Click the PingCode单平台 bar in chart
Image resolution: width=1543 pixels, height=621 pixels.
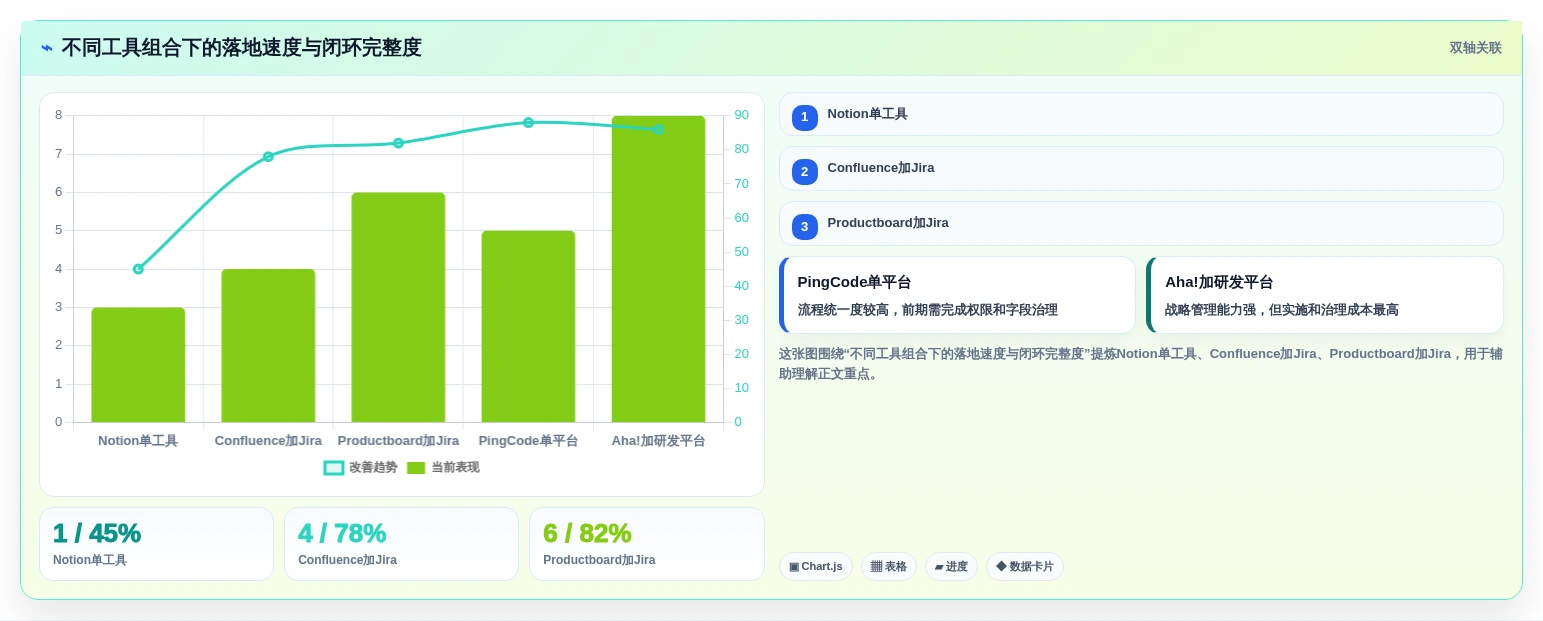pos(528,326)
